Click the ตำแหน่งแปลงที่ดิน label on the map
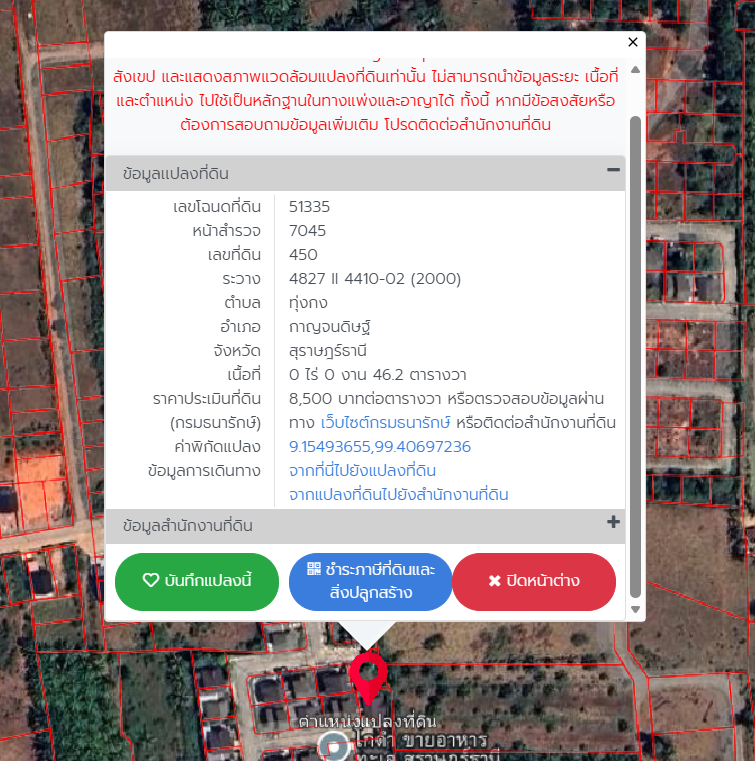 (368, 721)
